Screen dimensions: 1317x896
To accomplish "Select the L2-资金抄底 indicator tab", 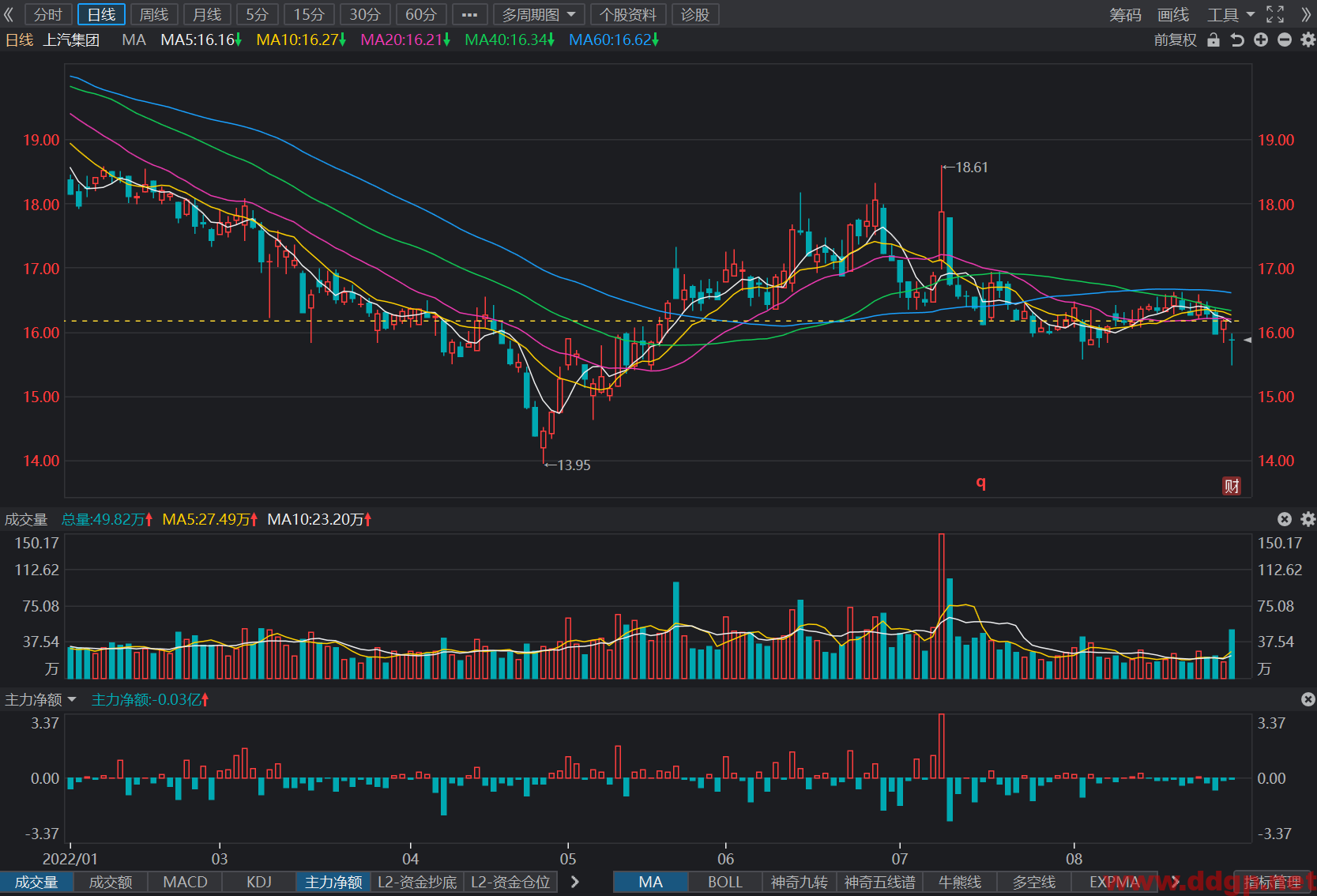I will pos(417,882).
